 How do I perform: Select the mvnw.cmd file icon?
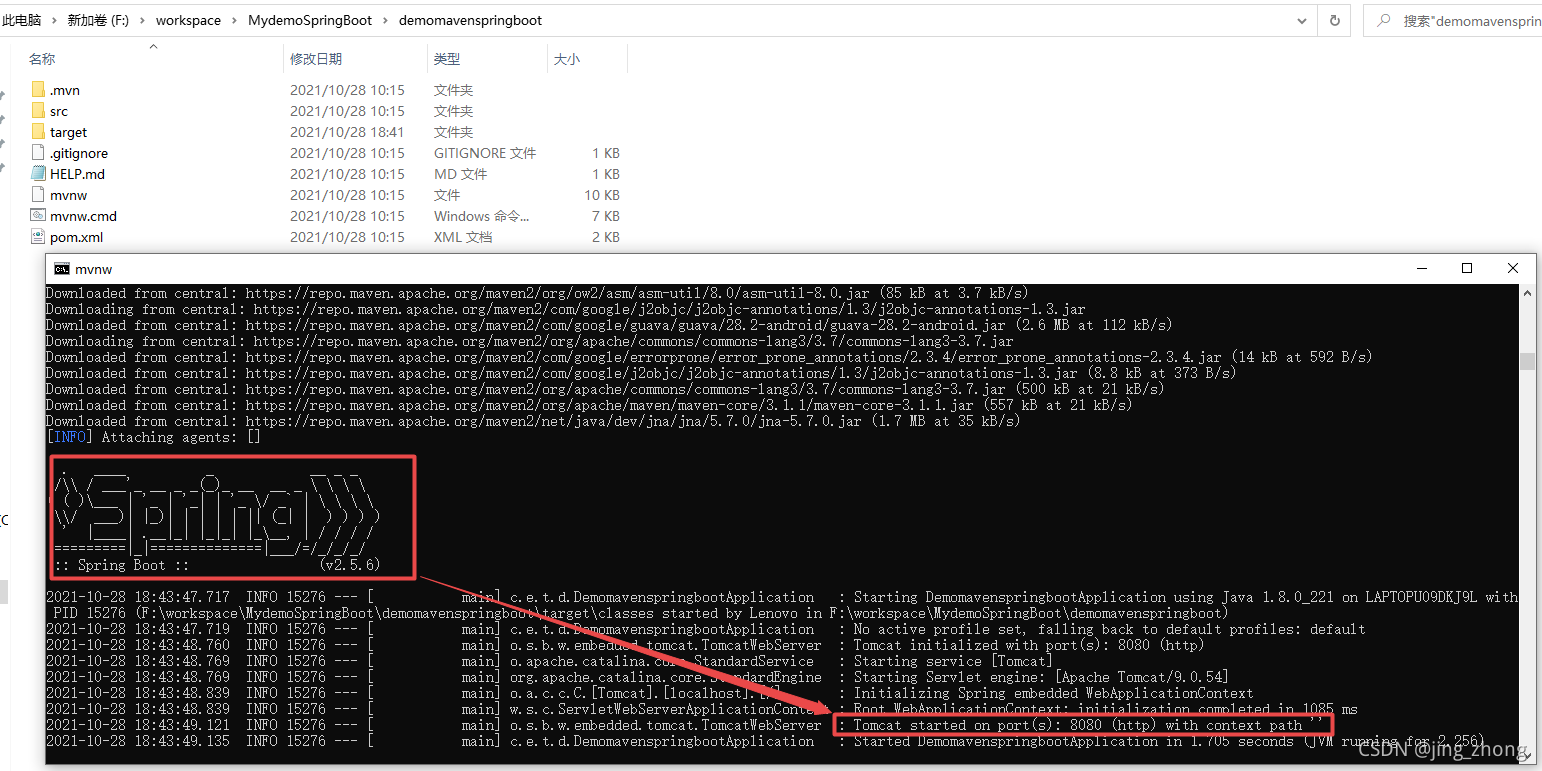(x=38, y=216)
